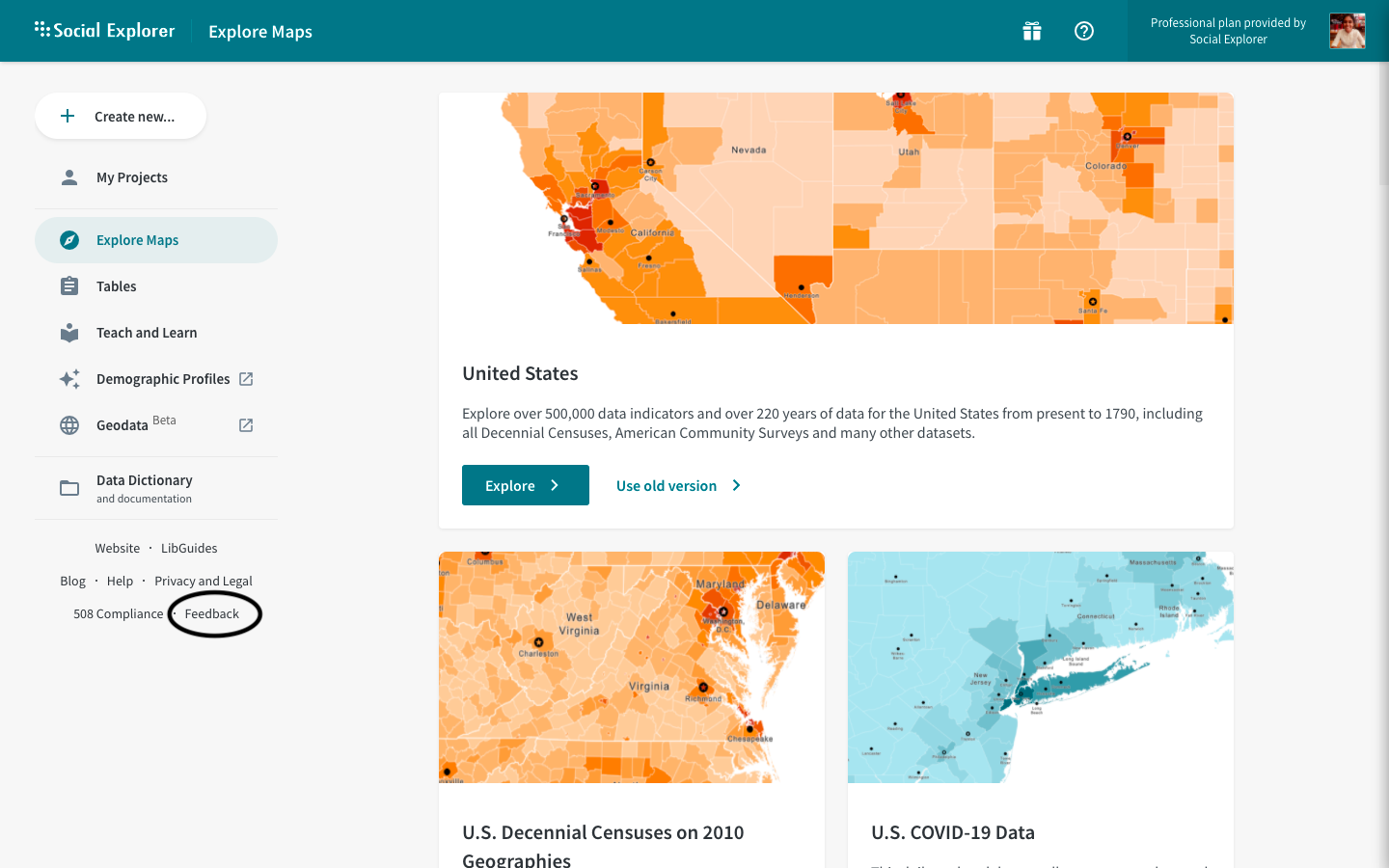Open the Blog link
Viewport: 1389px width, 868px height.
pyautogui.click(x=72, y=581)
